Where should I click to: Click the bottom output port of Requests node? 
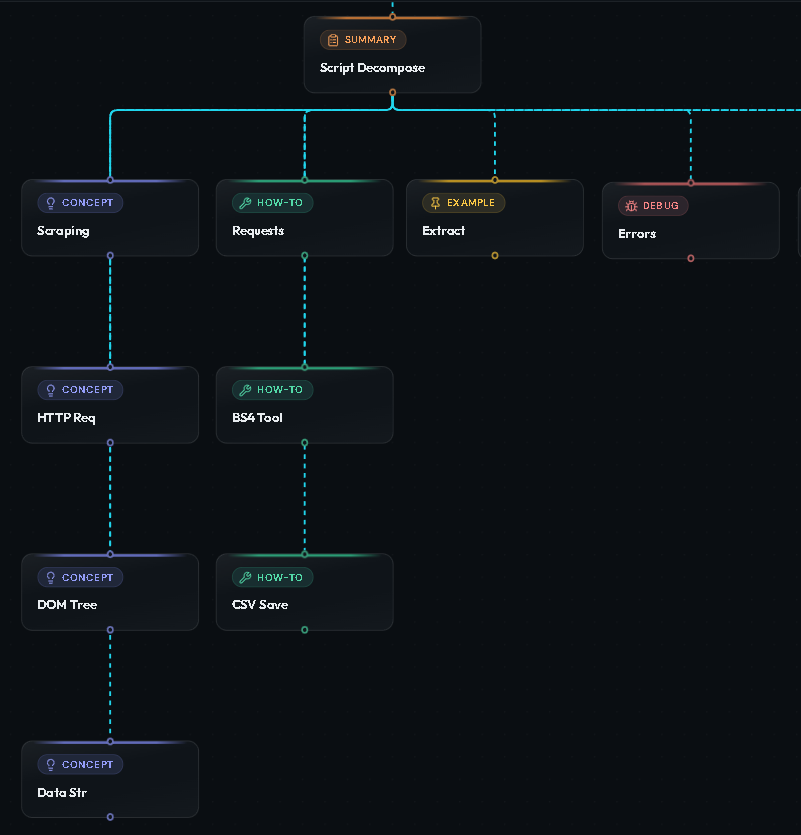[305, 256]
